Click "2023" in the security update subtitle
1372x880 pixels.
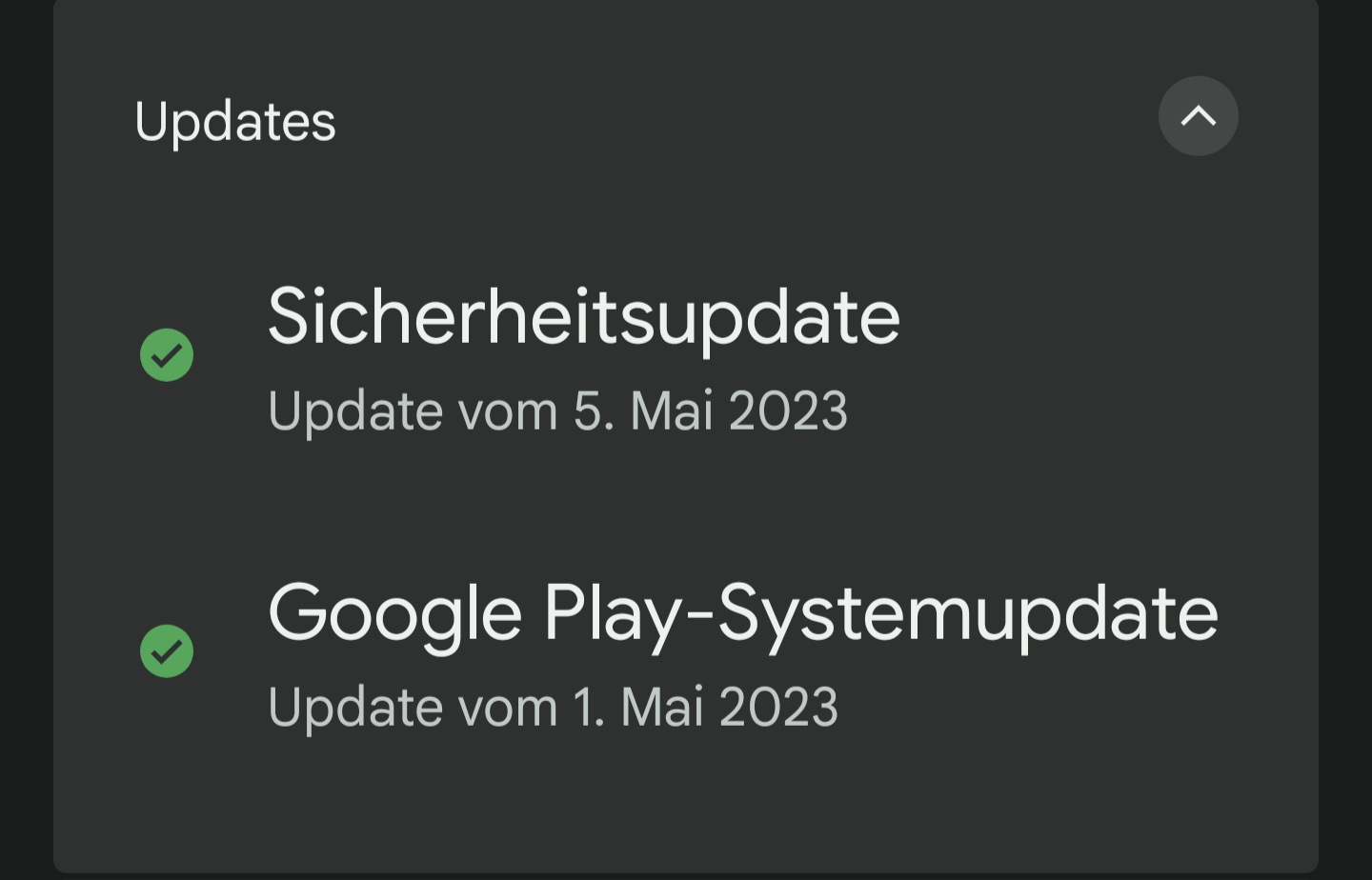(787, 411)
